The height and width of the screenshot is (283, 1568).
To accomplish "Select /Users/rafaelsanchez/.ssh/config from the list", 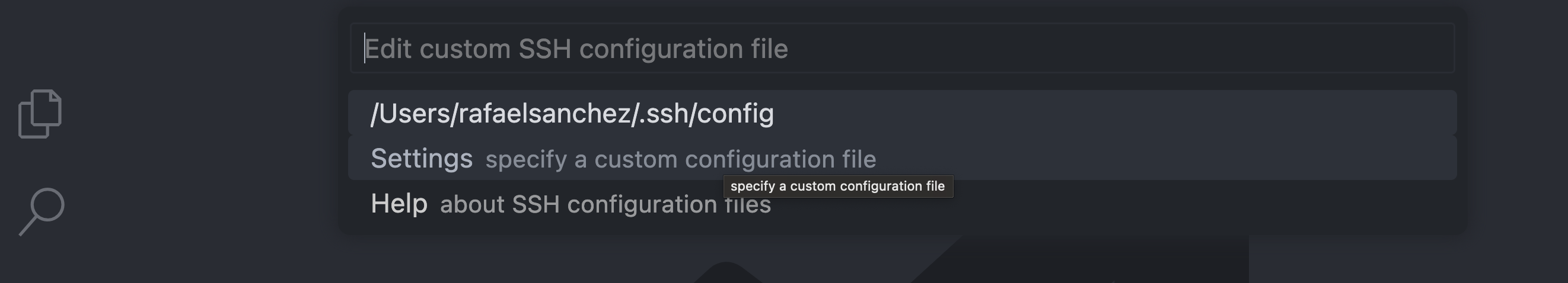I will coord(572,114).
